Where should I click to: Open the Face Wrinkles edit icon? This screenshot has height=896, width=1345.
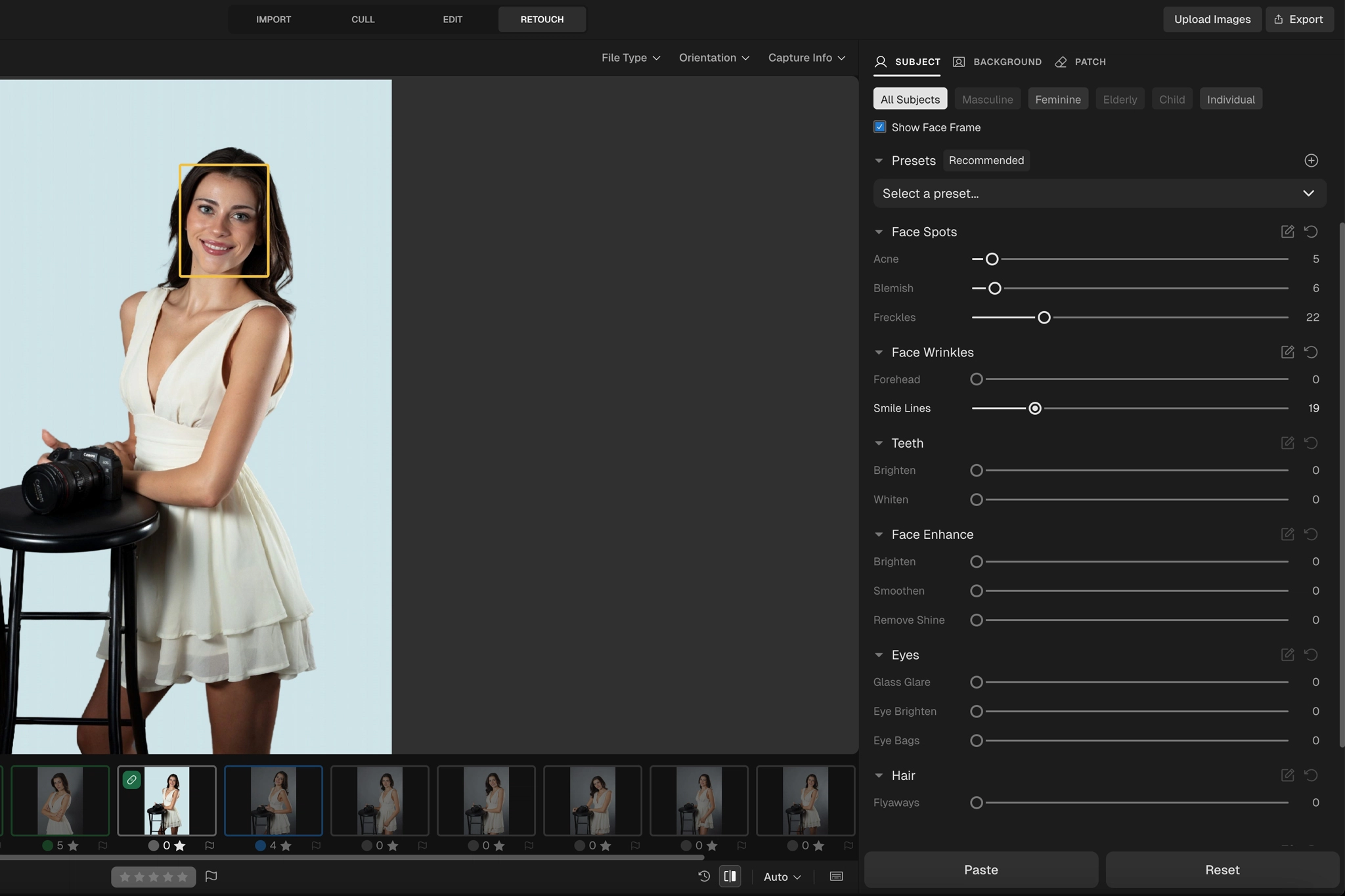pos(1287,352)
